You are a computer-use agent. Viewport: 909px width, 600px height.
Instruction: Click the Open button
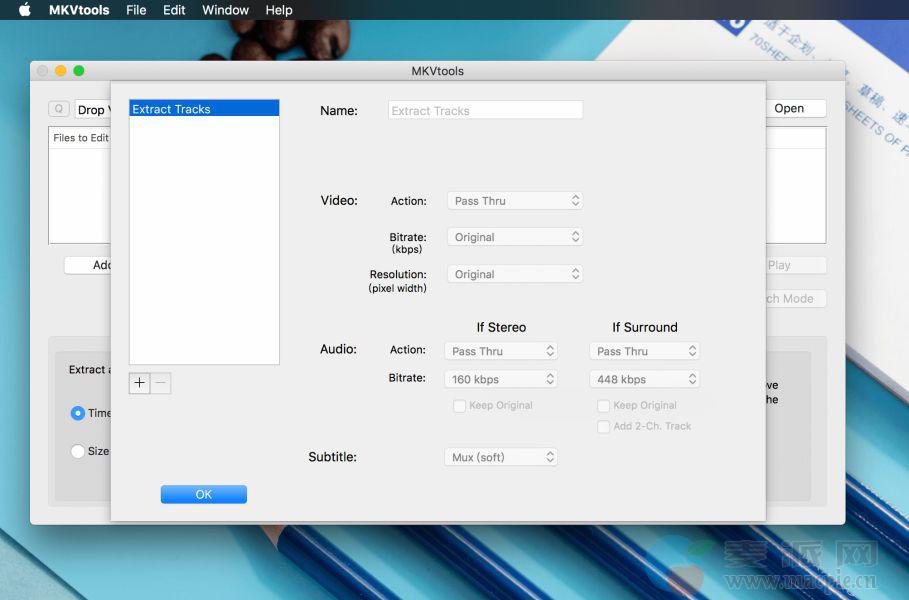point(789,109)
